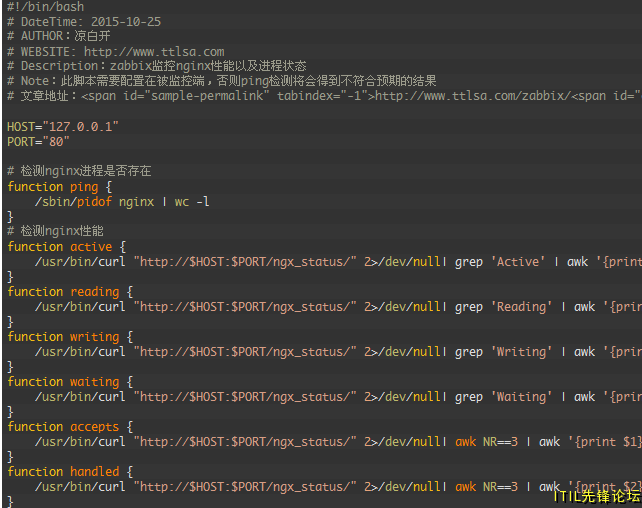This screenshot has width=642, height=508.
Task: Click the 'function waiting {' line
Action: 70,382
